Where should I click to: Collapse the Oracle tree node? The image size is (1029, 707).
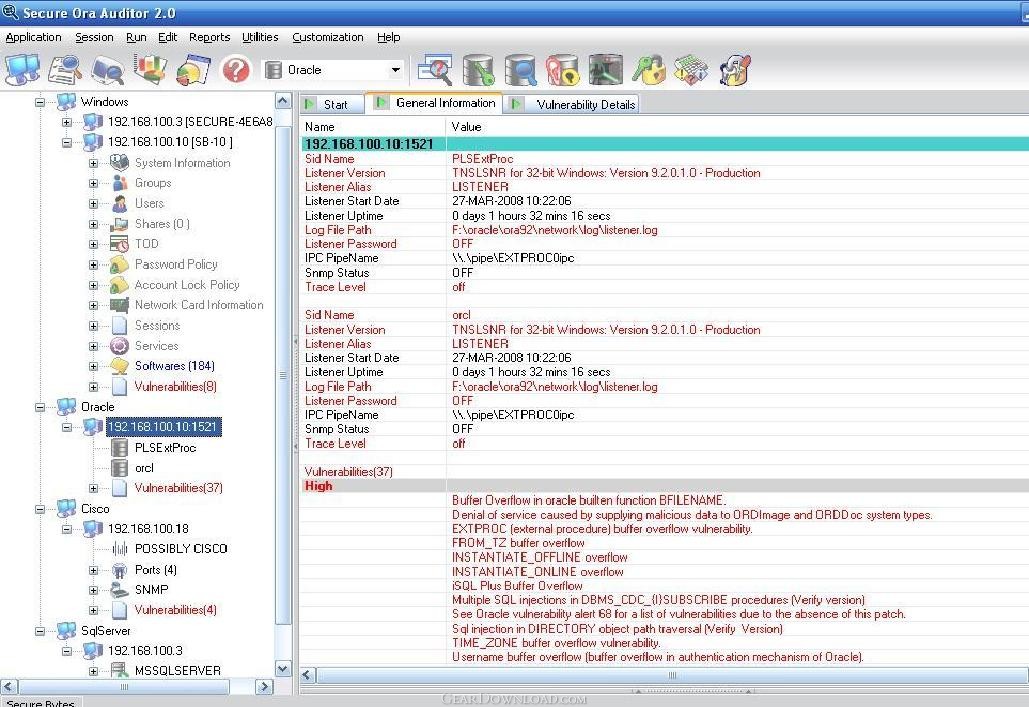click(41, 407)
